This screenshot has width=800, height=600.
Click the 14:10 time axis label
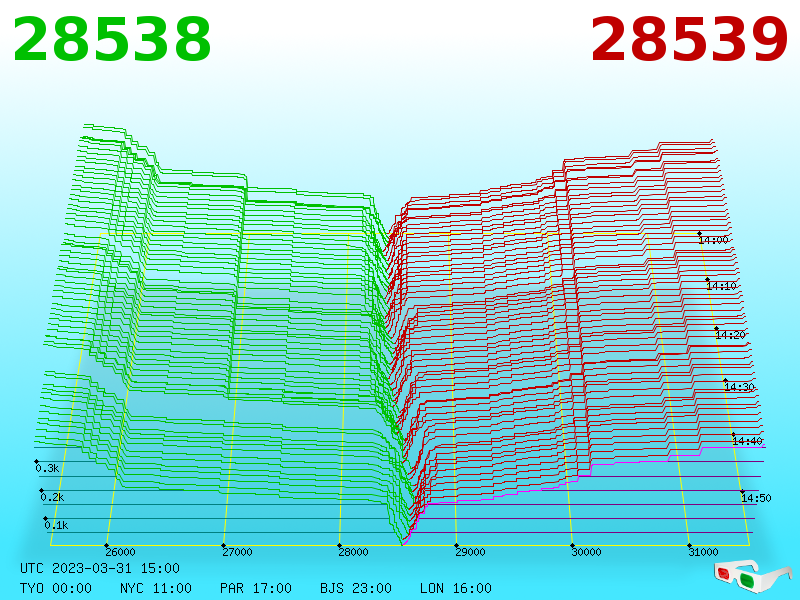pyautogui.click(x=721, y=286)
